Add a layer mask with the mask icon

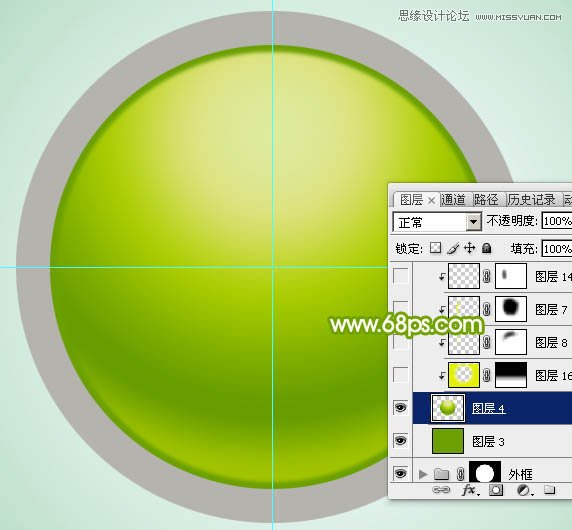click(496, 490)
